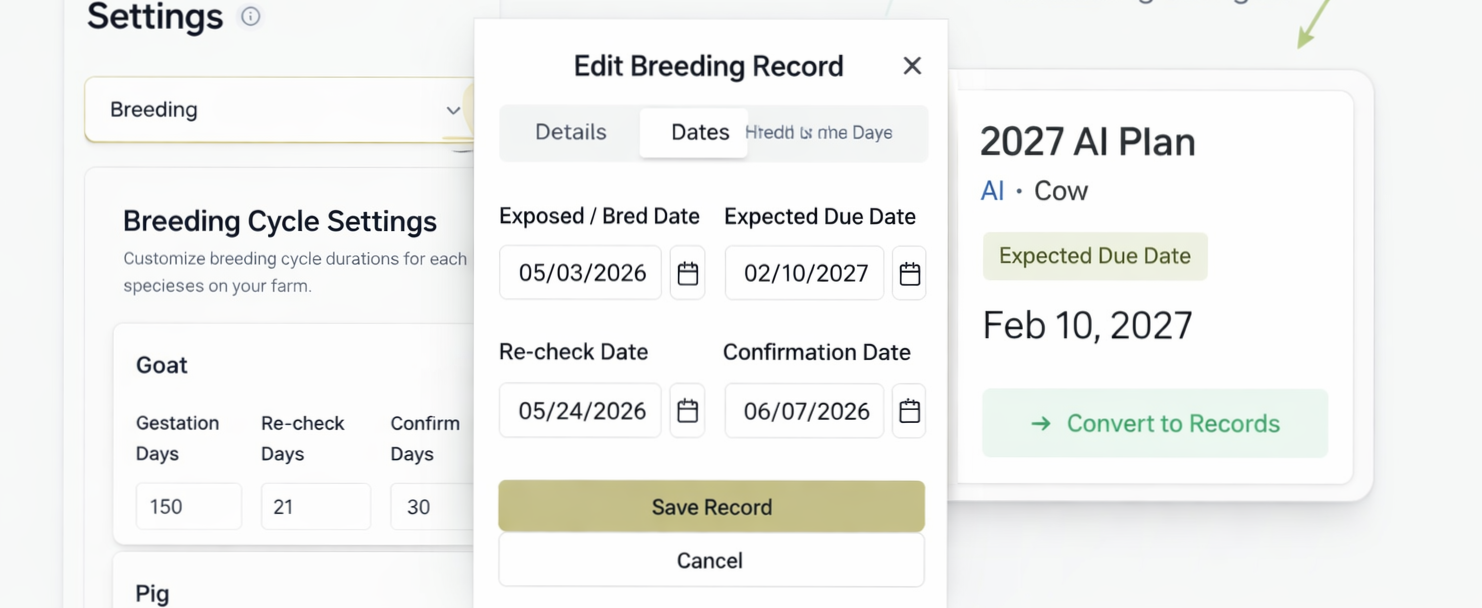
Task: Click the Exposed/Bred Date input field
Action: pos(580,272)
